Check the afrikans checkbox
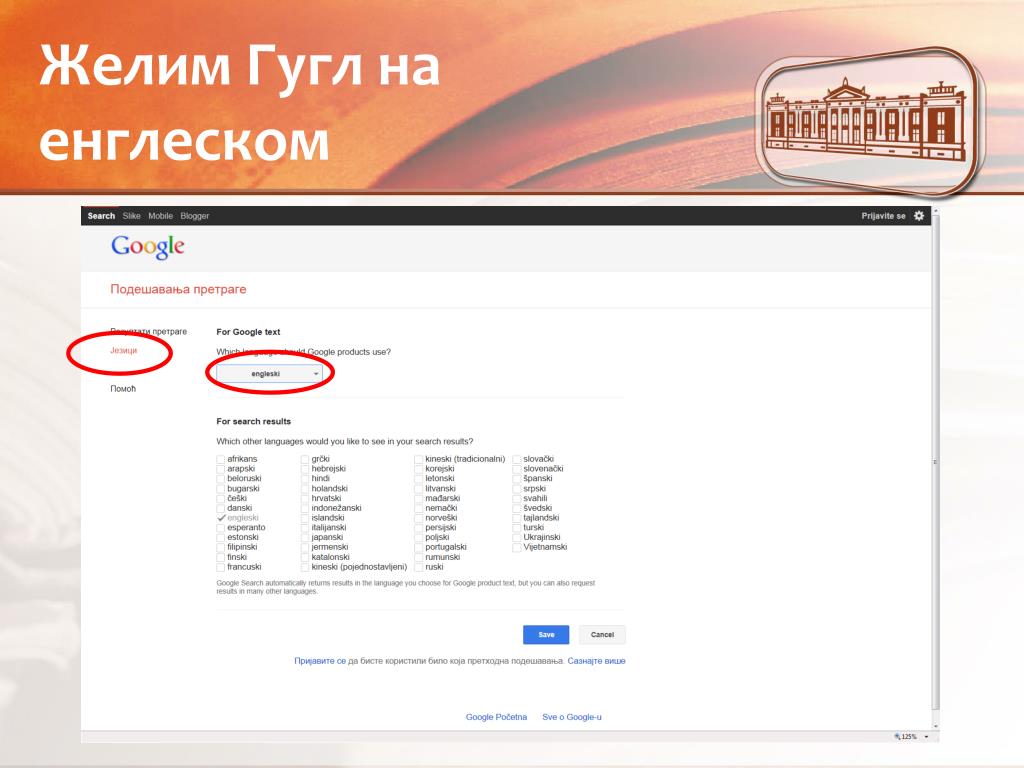Viewport: 1024px width, 768px height. point(221,459)
